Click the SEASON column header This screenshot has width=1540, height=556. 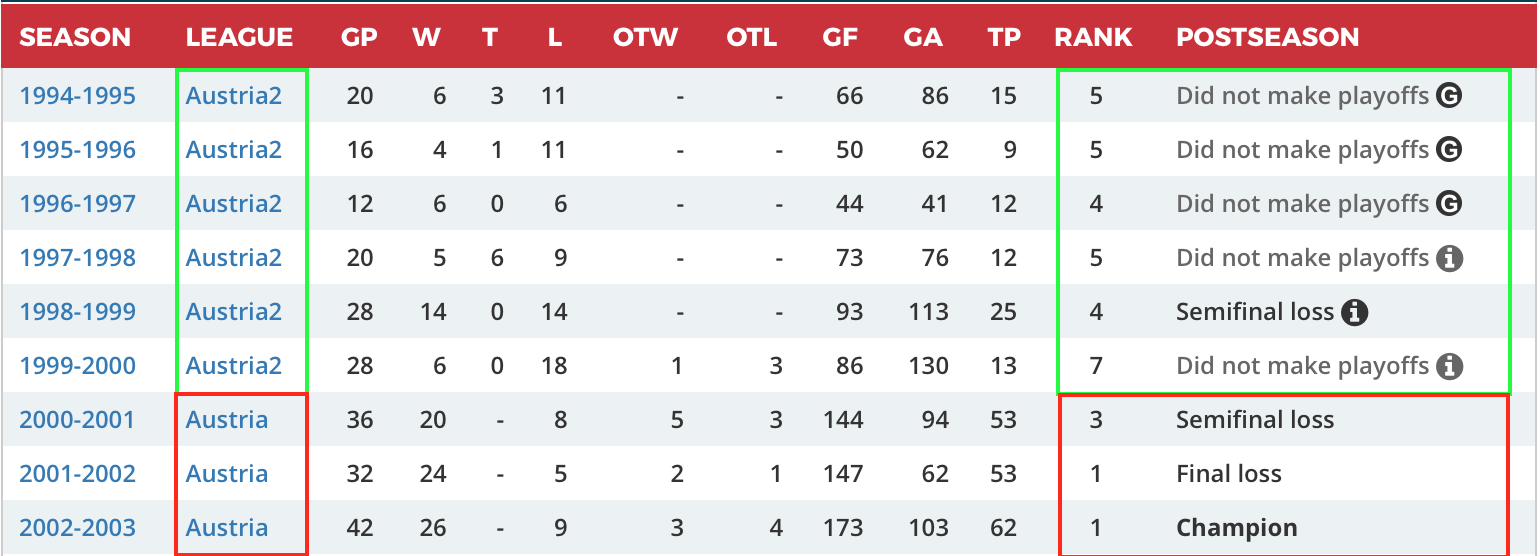click(75, 38)
